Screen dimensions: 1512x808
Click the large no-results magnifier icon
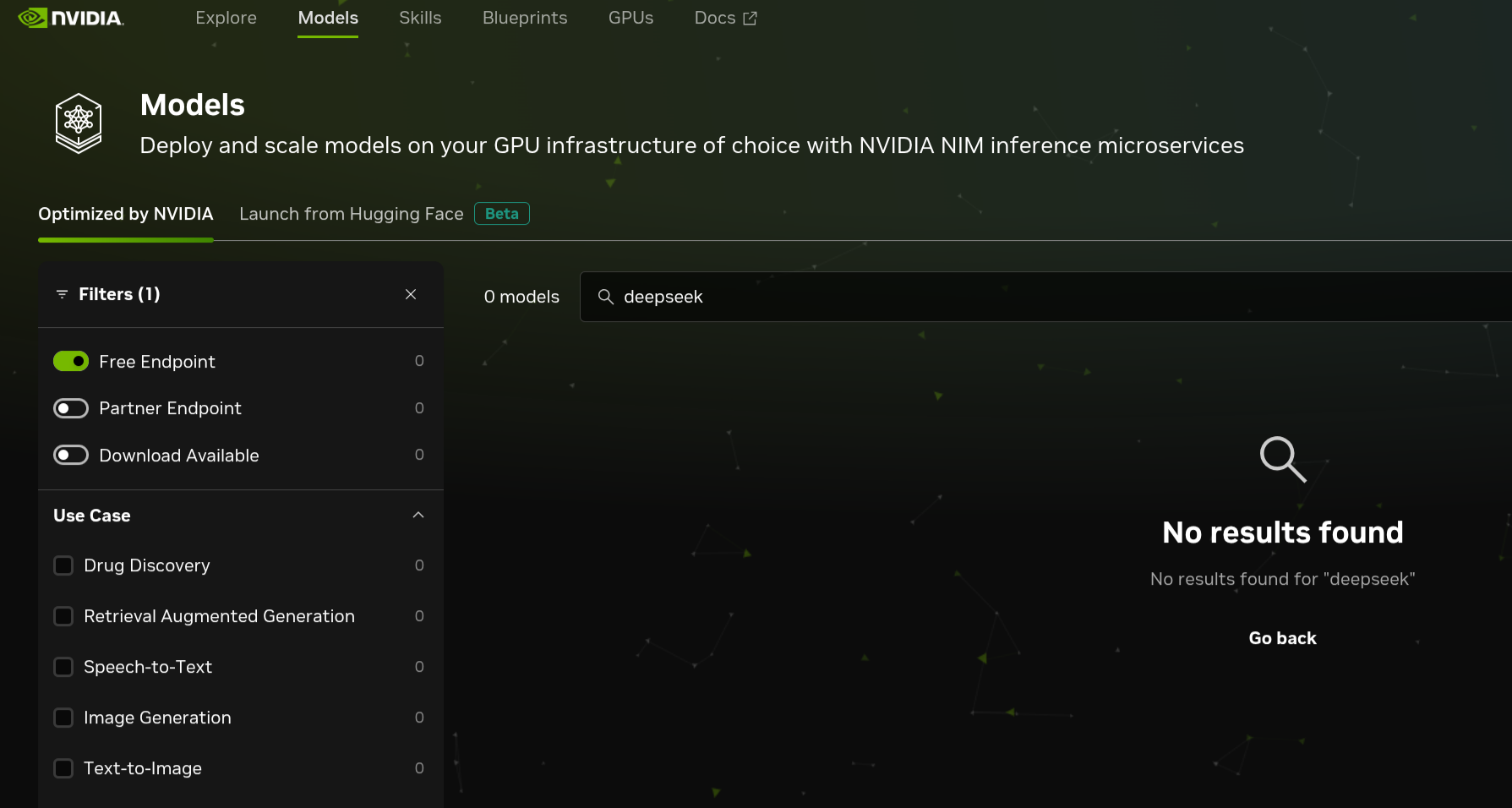coord(1283,459)
